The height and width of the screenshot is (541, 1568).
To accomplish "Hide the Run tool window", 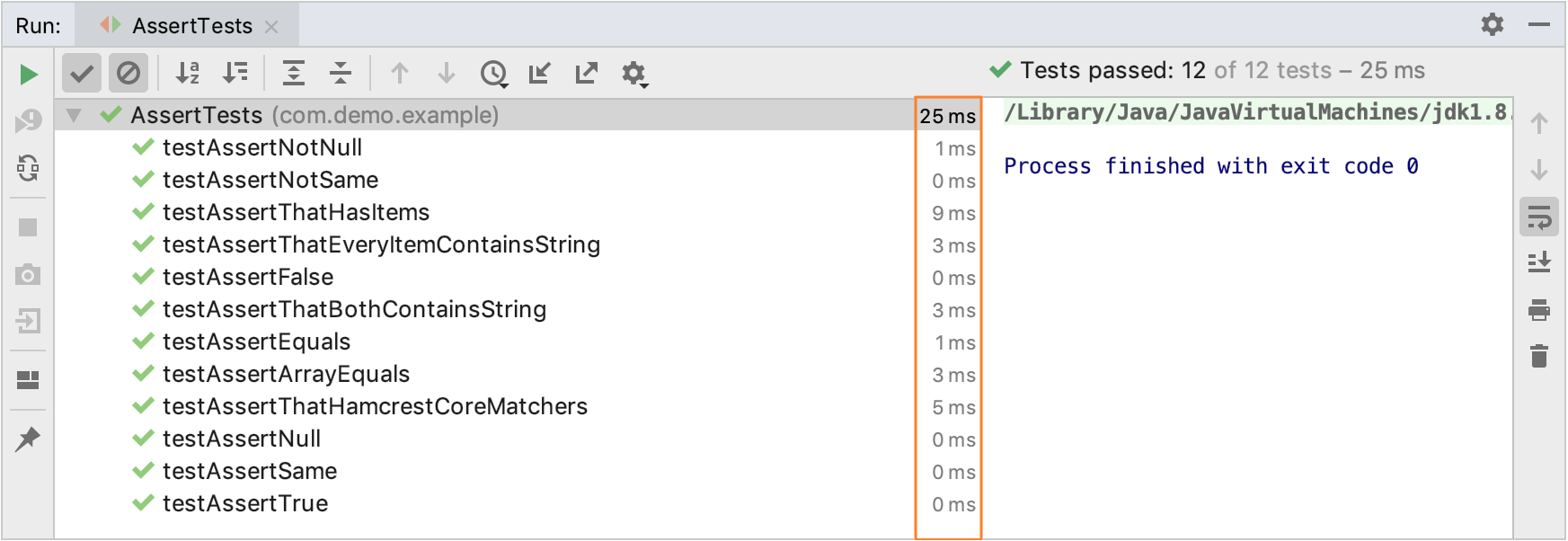I will click(1539, 25).
